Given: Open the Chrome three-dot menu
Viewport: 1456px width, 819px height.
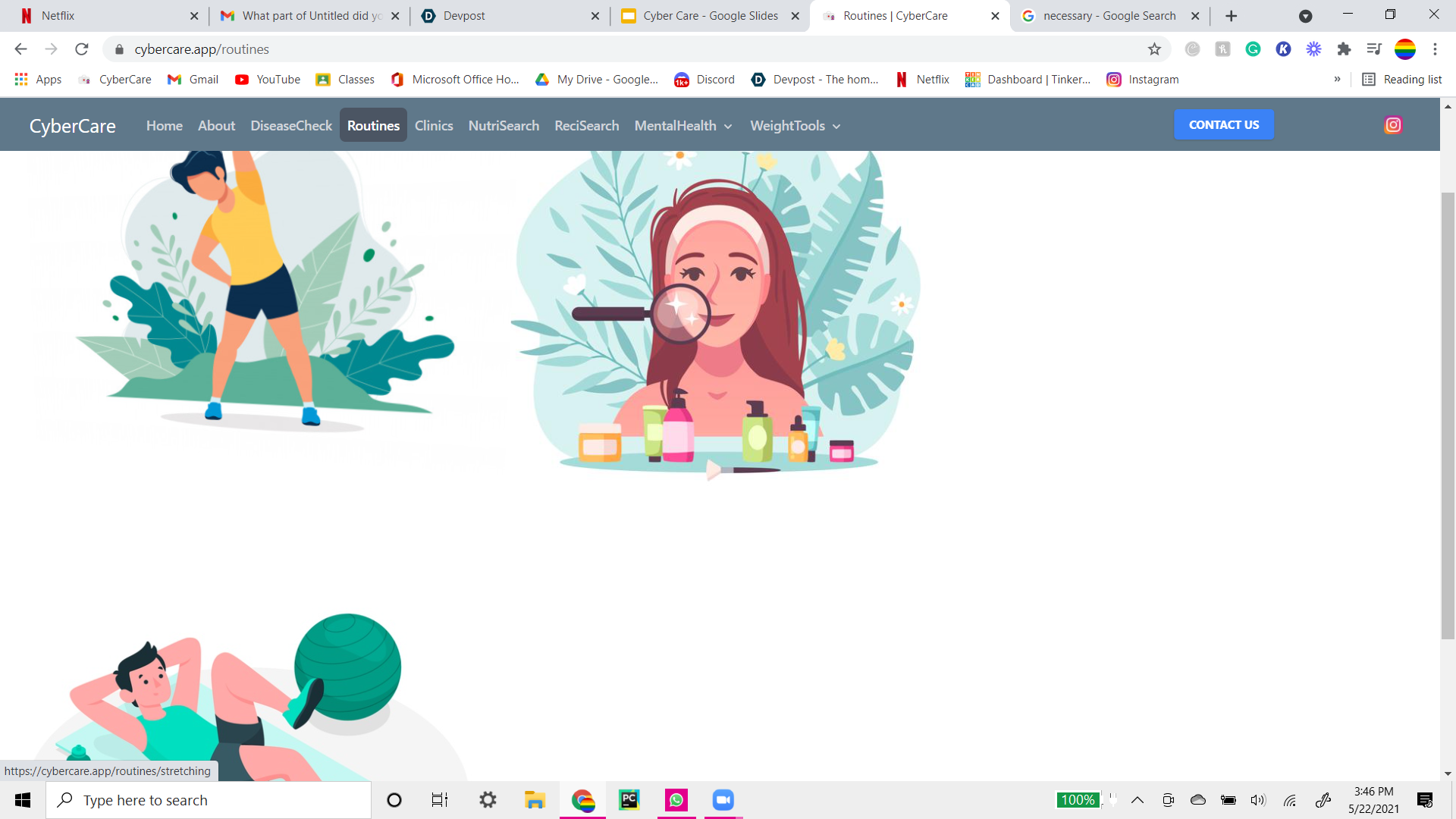Looking at the screenshot, I should 1435,49.
